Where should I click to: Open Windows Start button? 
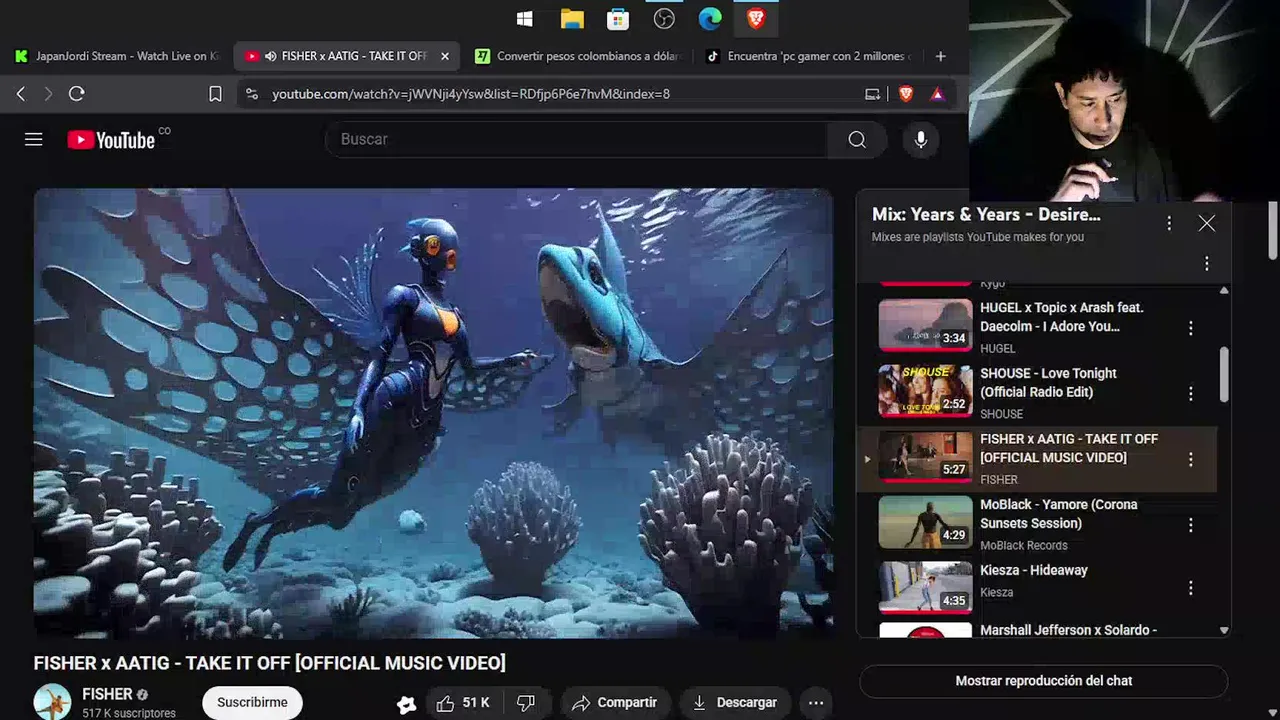tap(524, 19)
